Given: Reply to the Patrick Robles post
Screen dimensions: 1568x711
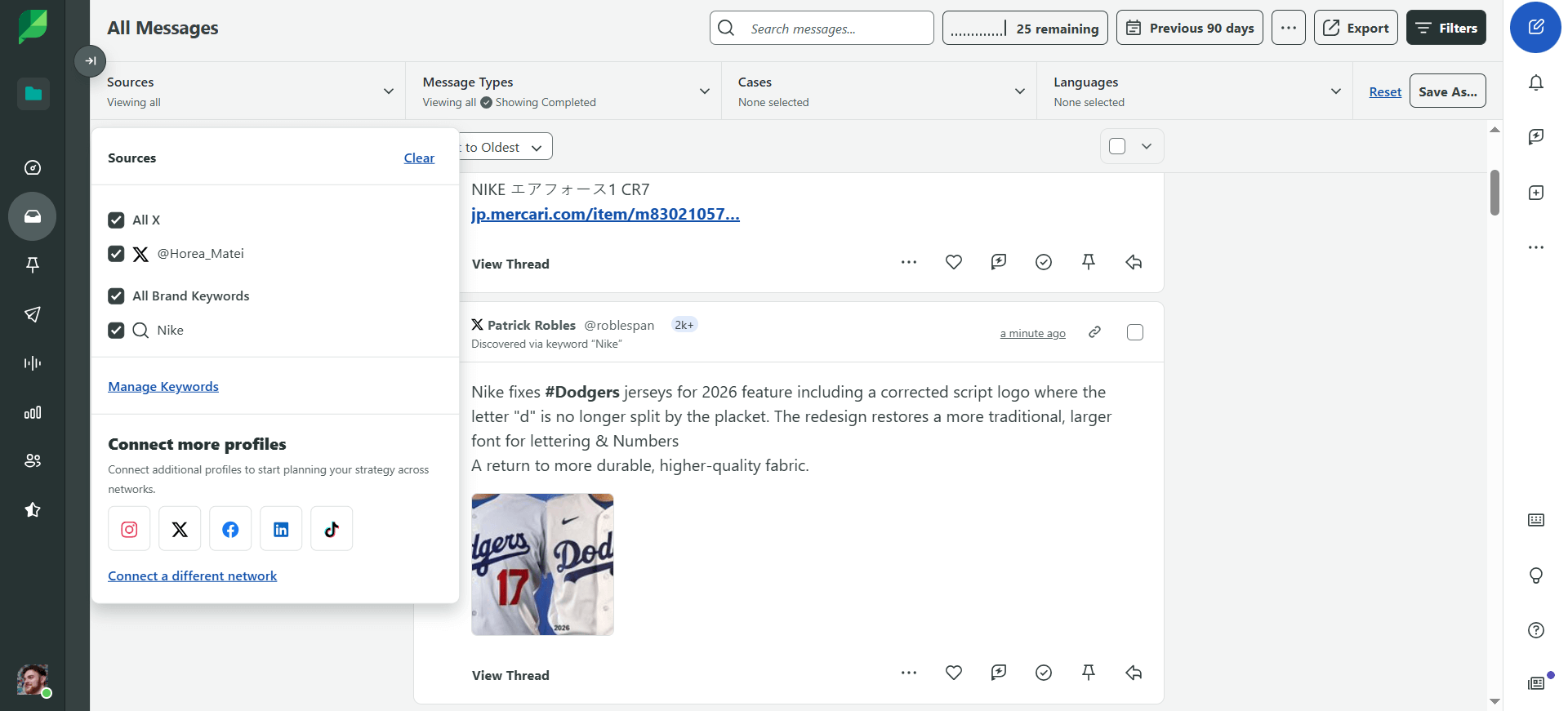Looking at the screenshot, I should (1134, 673).
